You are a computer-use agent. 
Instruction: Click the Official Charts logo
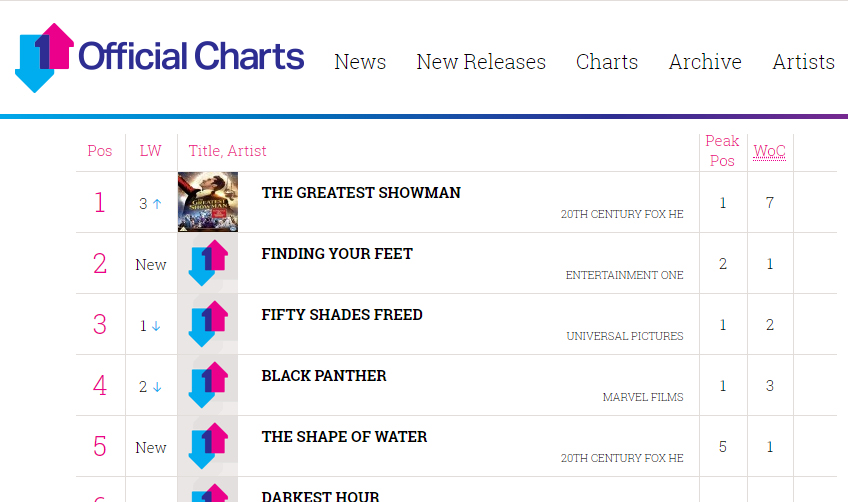click(160, 57)
